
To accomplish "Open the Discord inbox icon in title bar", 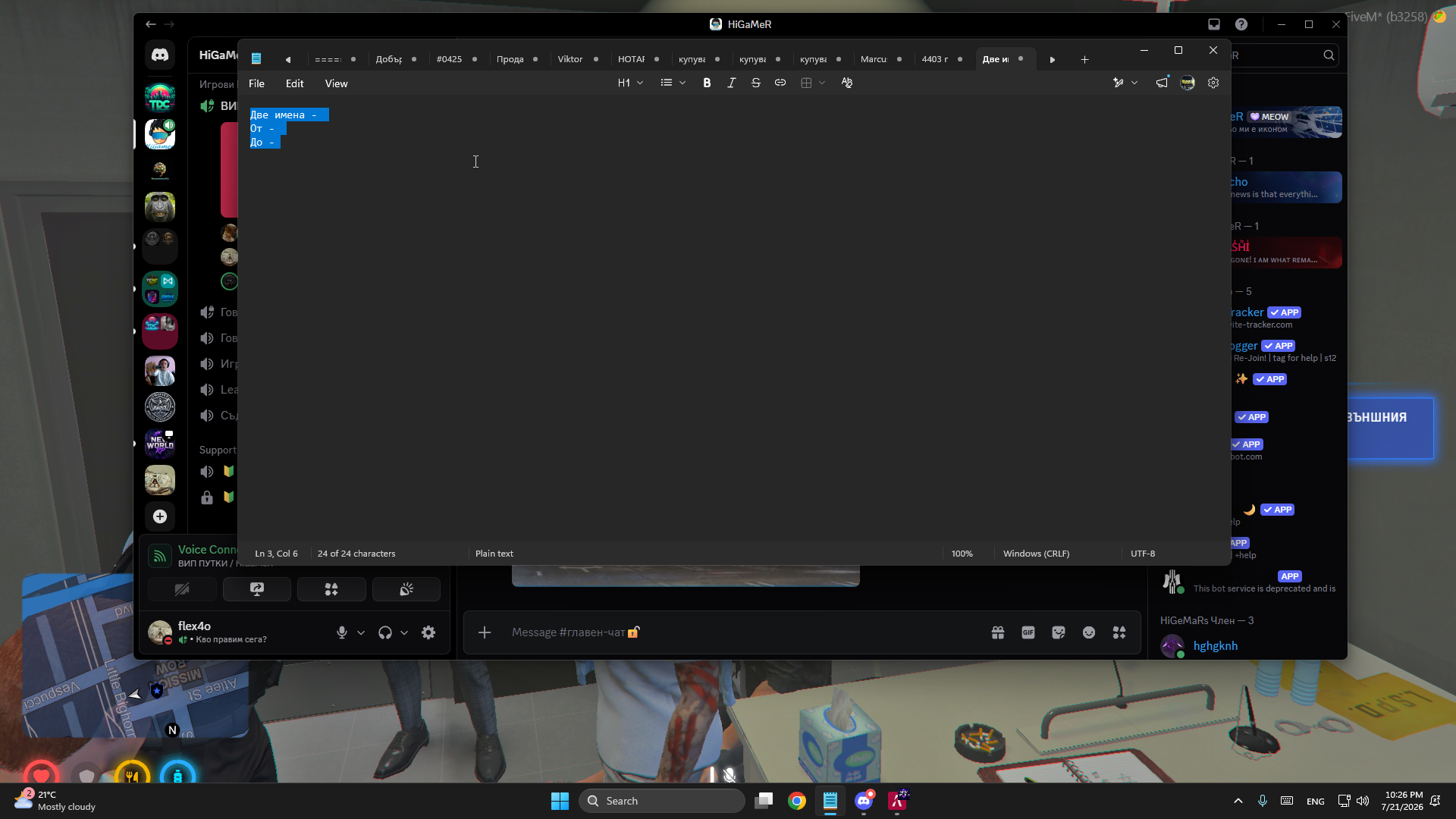I will [x=1214, y=24].
